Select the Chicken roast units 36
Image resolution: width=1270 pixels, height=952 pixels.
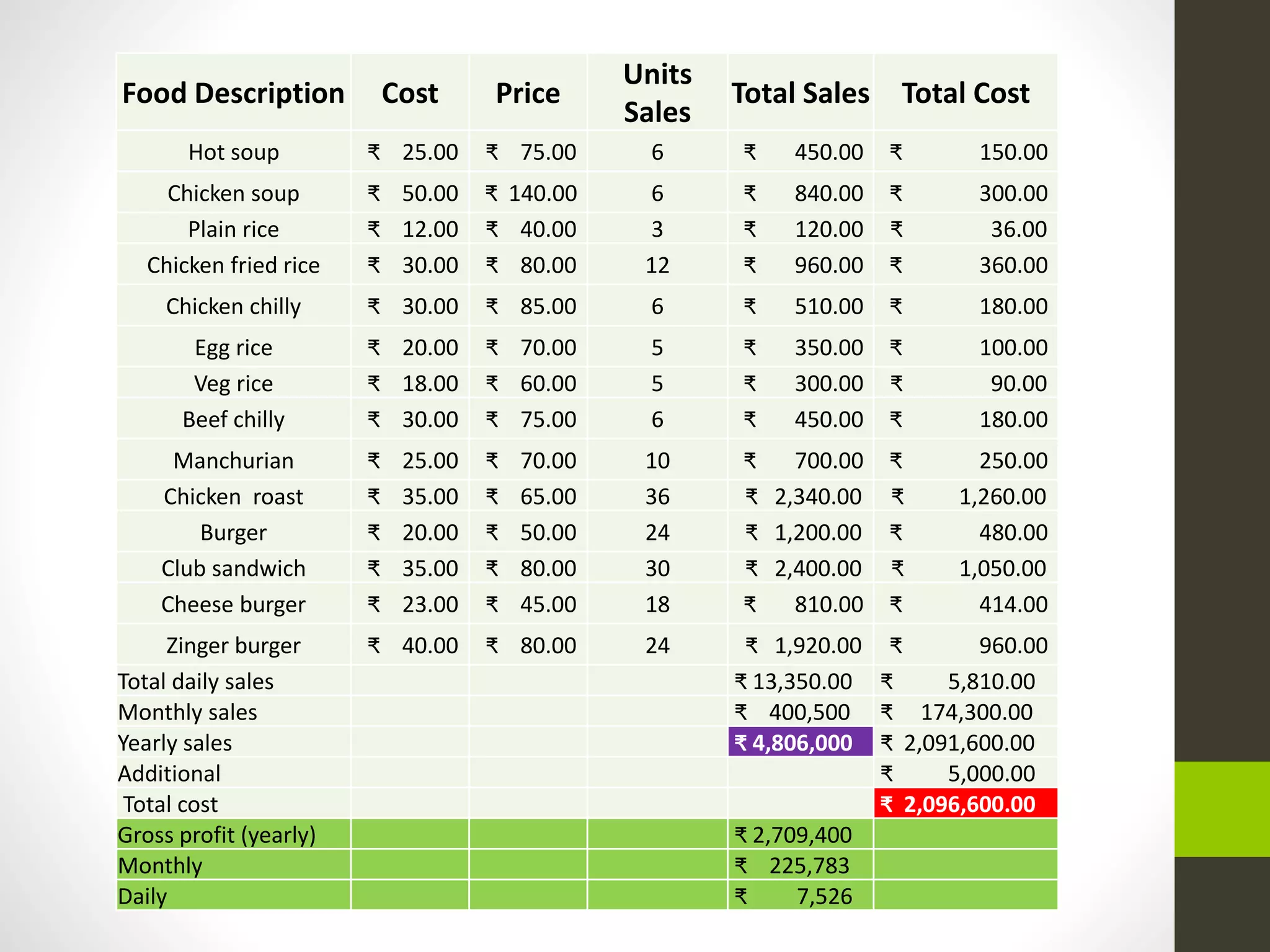coord(657,496)
